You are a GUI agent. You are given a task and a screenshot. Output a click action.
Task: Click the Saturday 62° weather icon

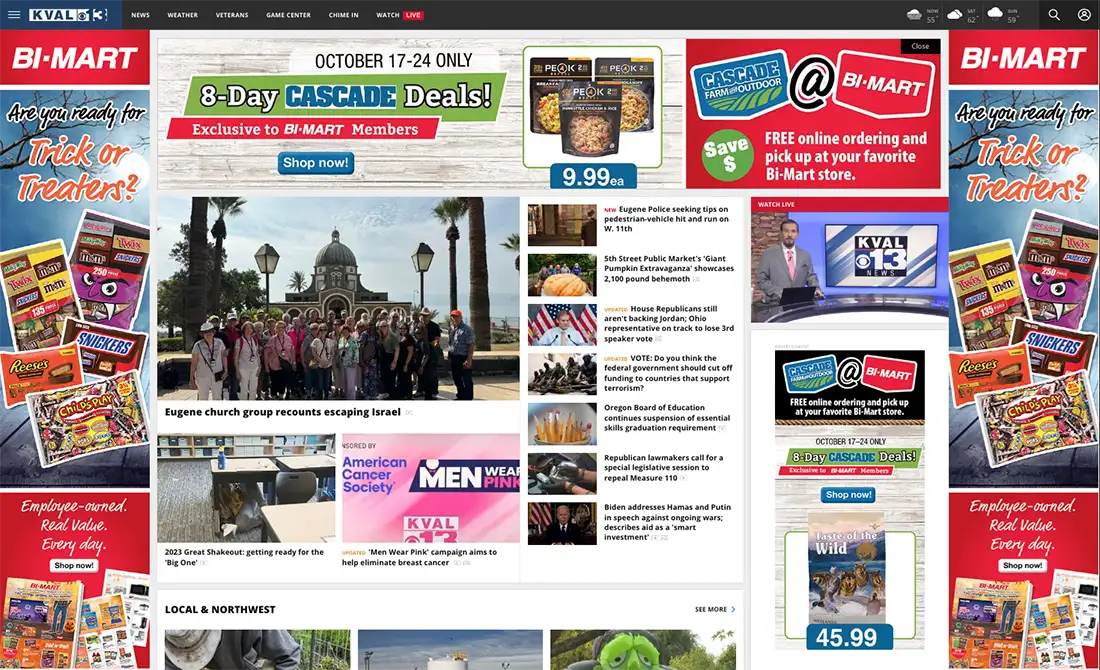(x=954, y=14)
